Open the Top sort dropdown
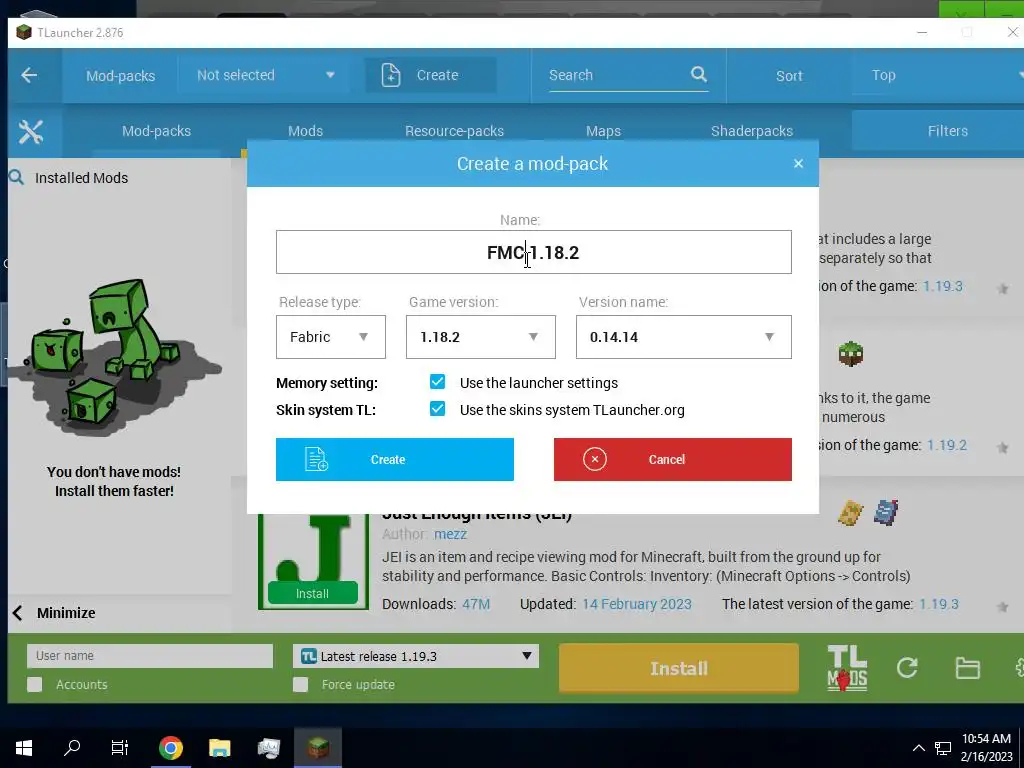 point(940,75)
